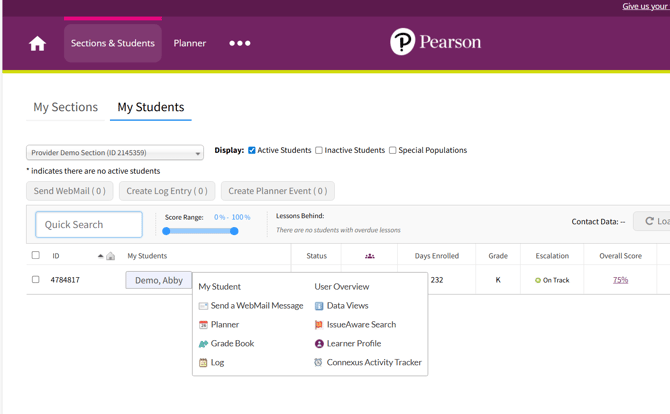Click the Pearson logo

(x=435, y=42)
